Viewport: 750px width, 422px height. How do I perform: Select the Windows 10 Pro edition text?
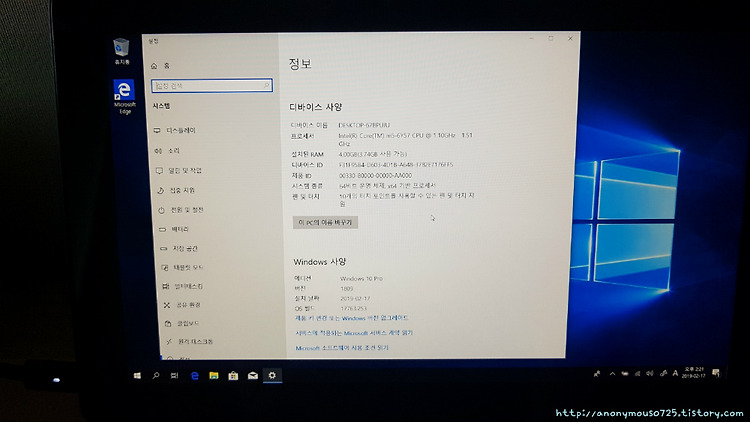pos(361,278)
